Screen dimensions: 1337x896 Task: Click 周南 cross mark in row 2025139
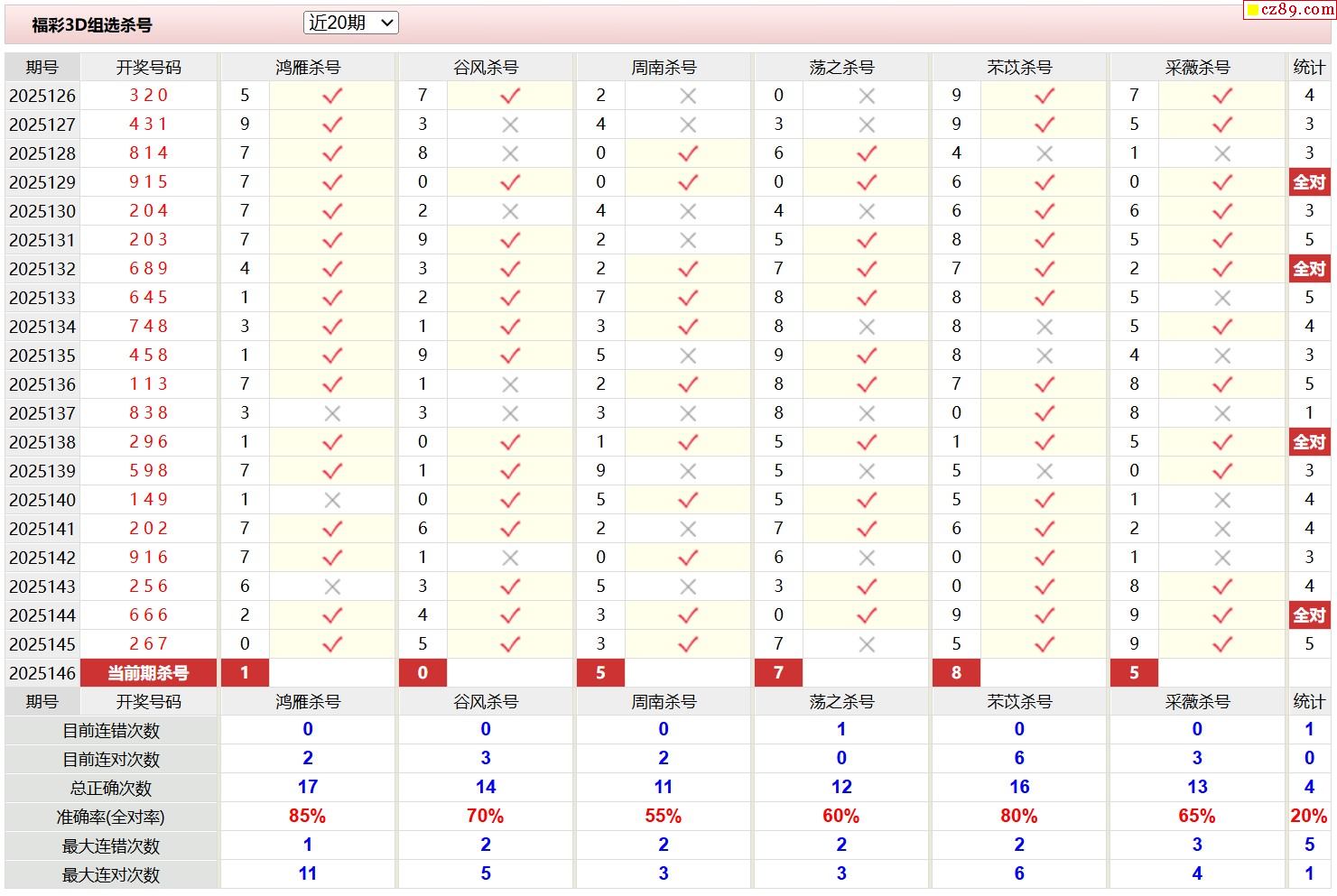click(x=688, y=471)
